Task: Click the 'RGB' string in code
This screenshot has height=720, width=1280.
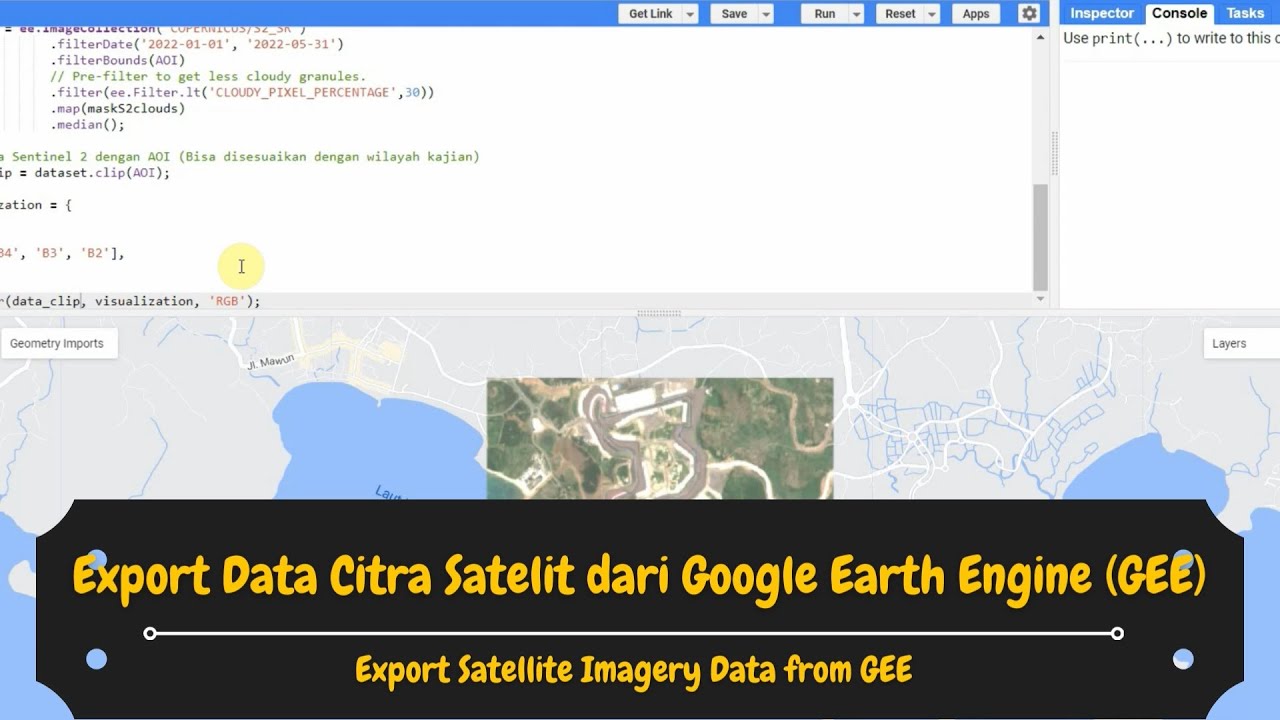Action: (x=227, y=300)
